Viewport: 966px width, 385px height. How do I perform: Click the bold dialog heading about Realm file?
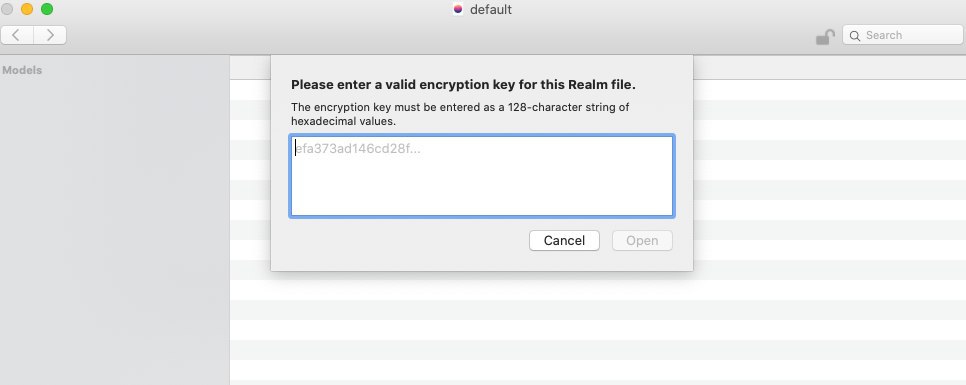463,84
